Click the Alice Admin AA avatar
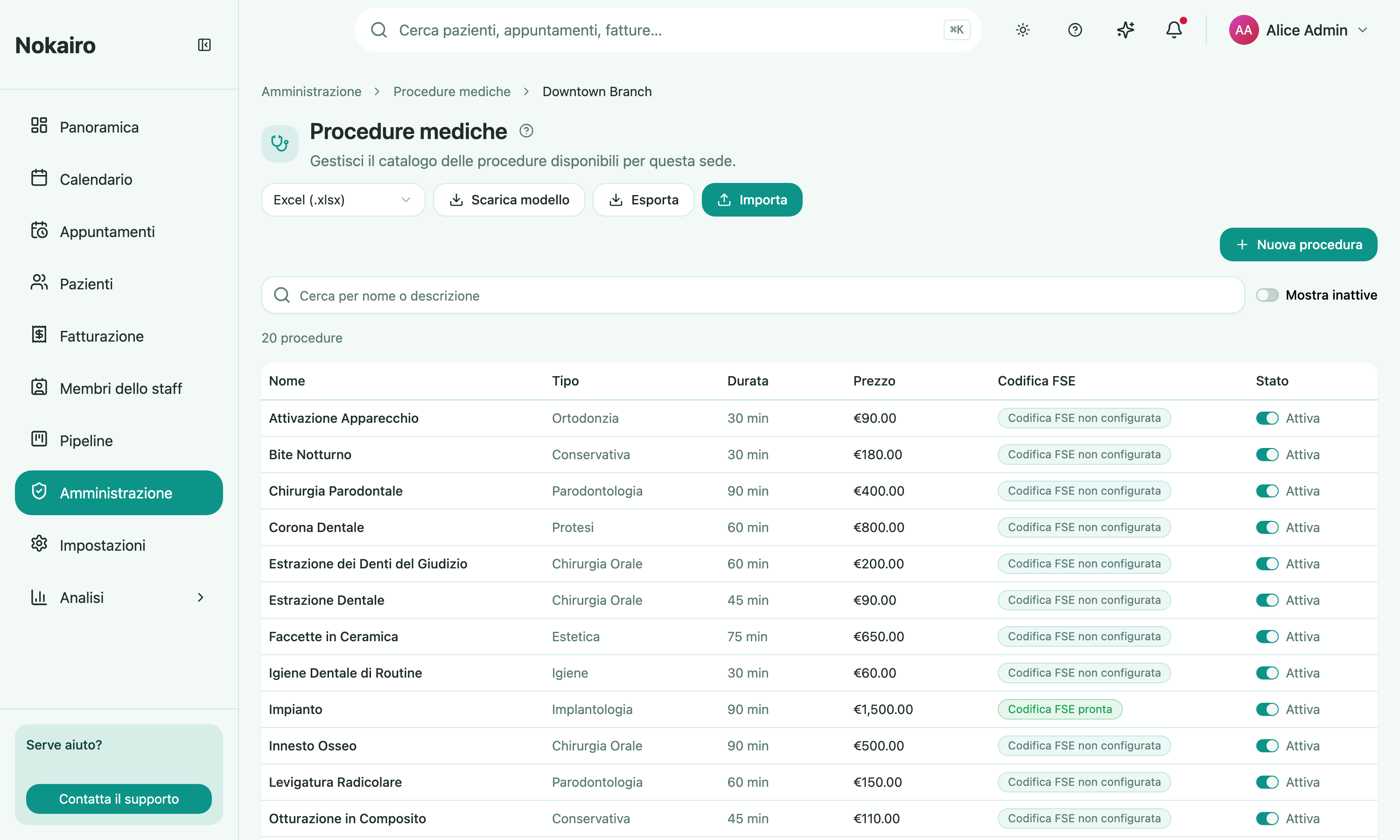 tap(1243, 30)
